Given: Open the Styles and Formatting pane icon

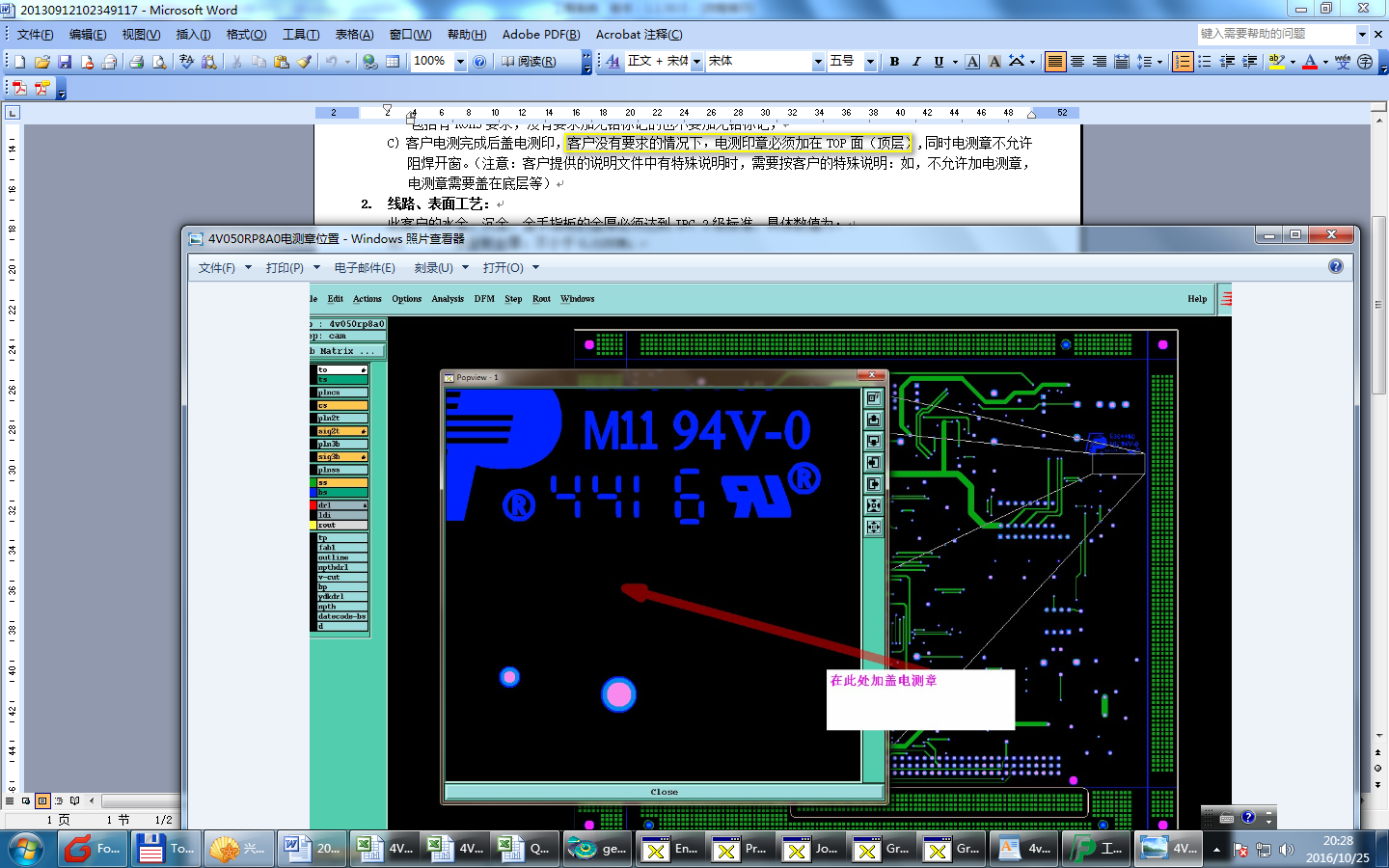Looking at the screenshot, I should pyautogui.click(x=613, y=62).
